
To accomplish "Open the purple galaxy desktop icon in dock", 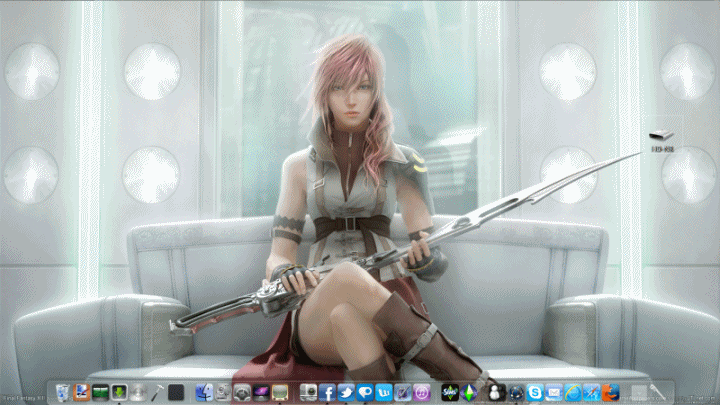I will tap(261, 393).
